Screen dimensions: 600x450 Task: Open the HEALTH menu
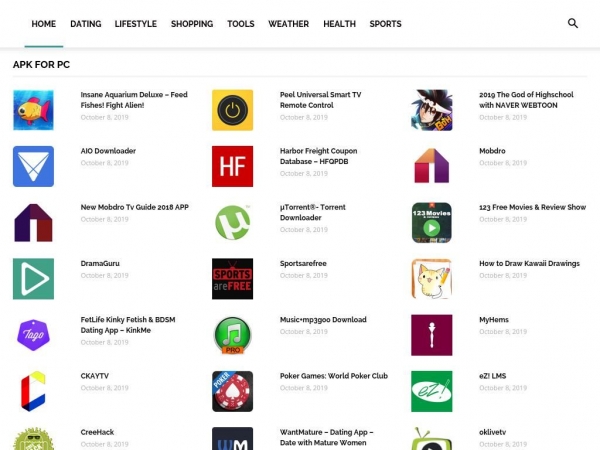pyautogui.click(x=339, y=24)
